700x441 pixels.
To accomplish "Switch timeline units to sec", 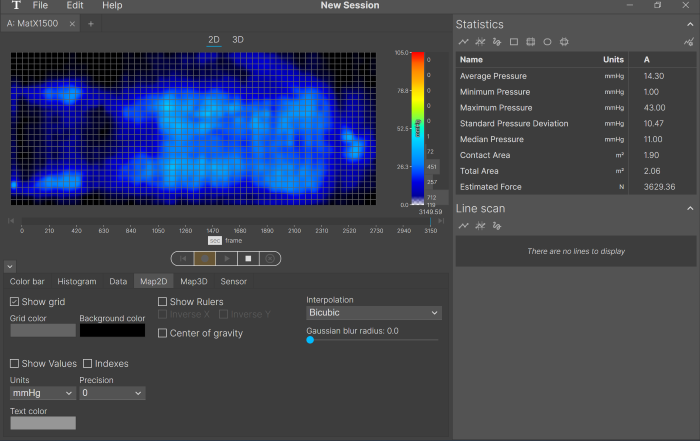I will [215, 241].
